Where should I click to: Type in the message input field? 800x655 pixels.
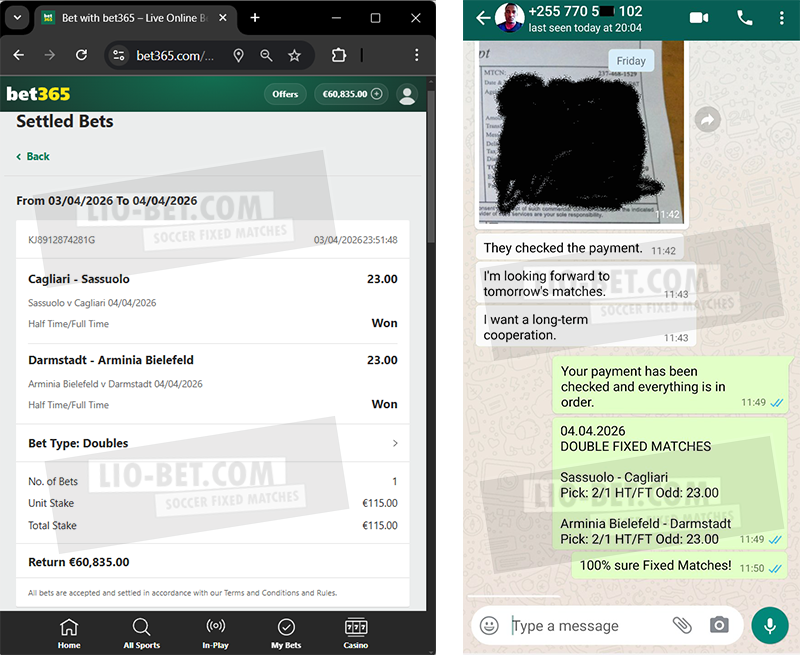point(585,626)
